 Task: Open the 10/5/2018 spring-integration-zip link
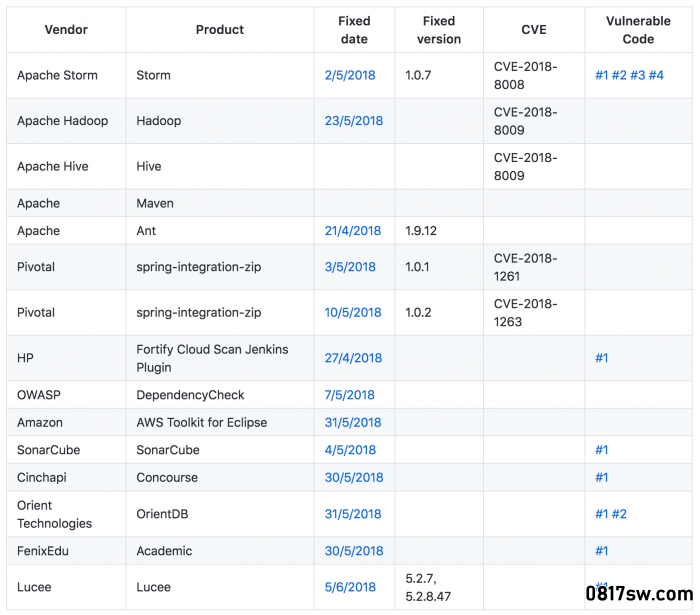coord(353,312)
